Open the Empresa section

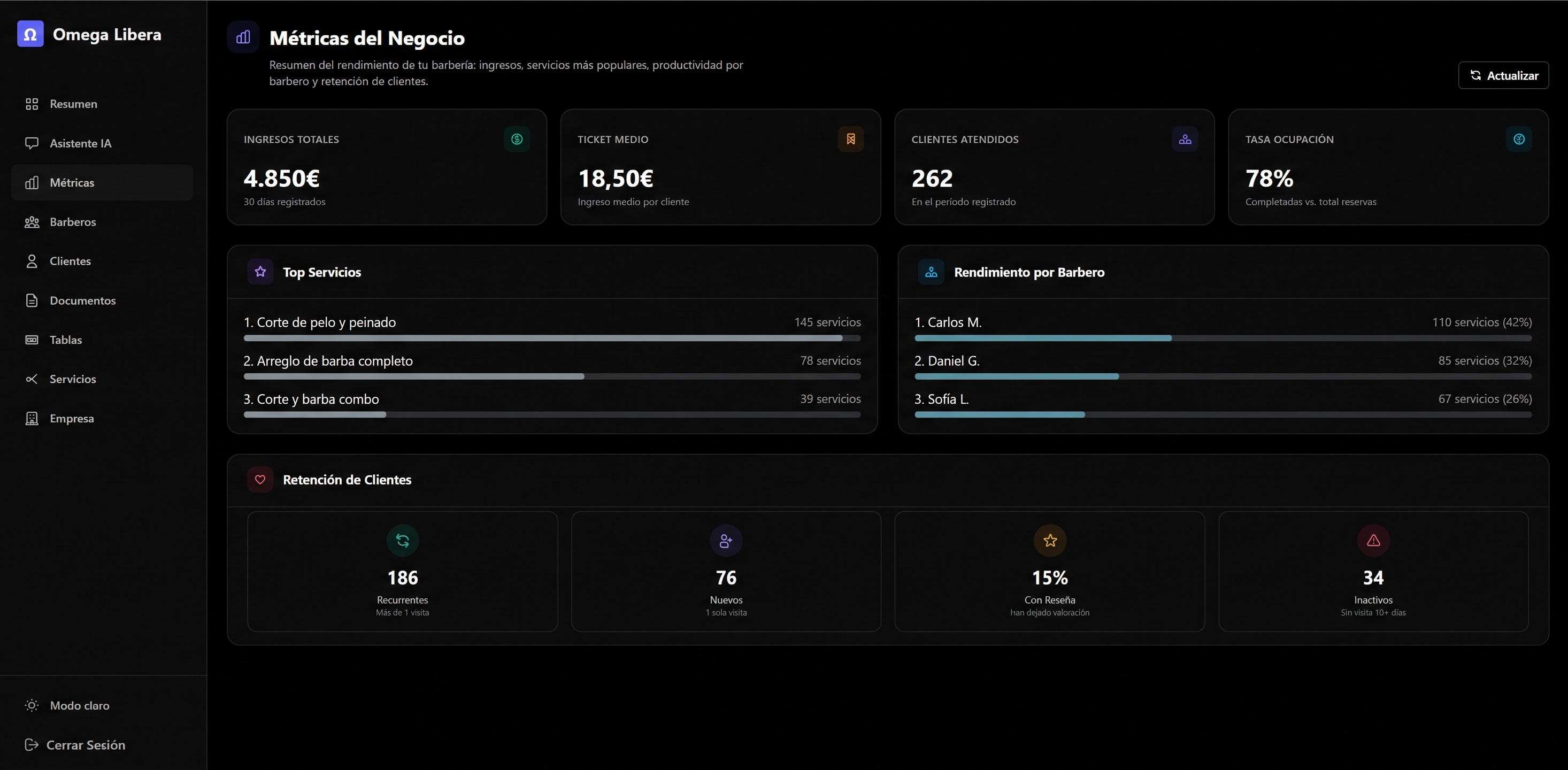102,418
